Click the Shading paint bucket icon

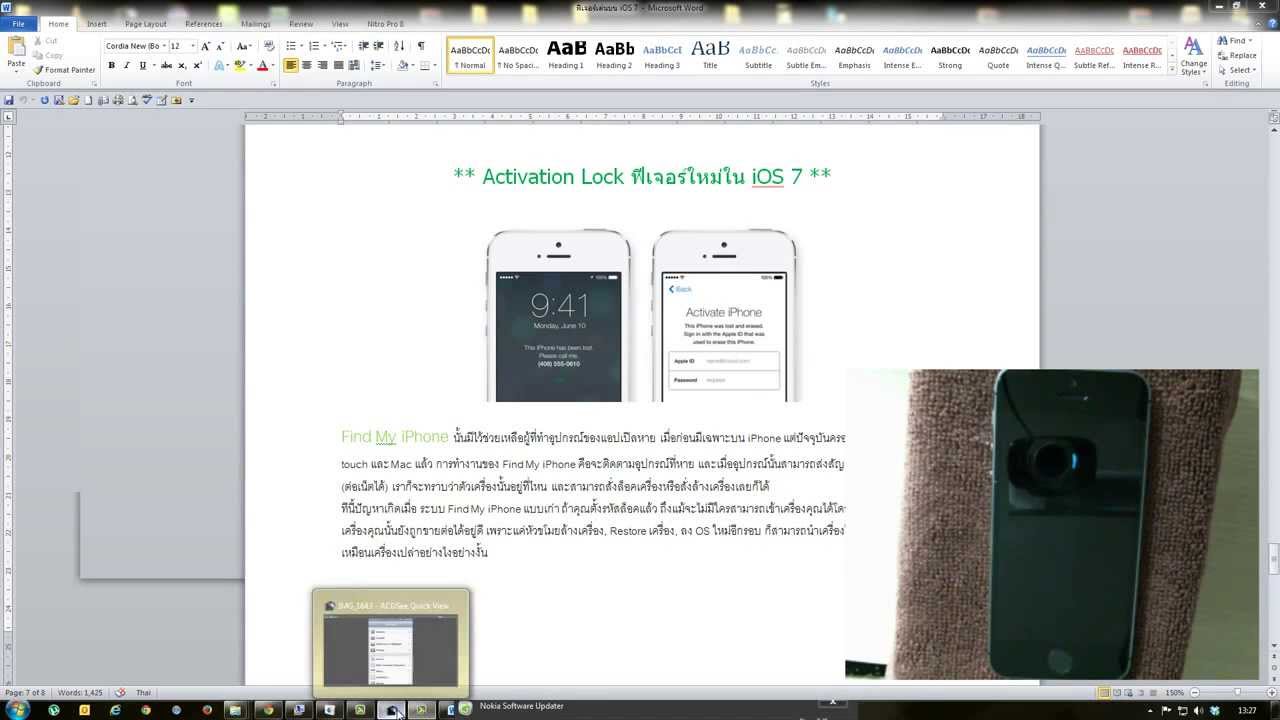coord(402,65)
